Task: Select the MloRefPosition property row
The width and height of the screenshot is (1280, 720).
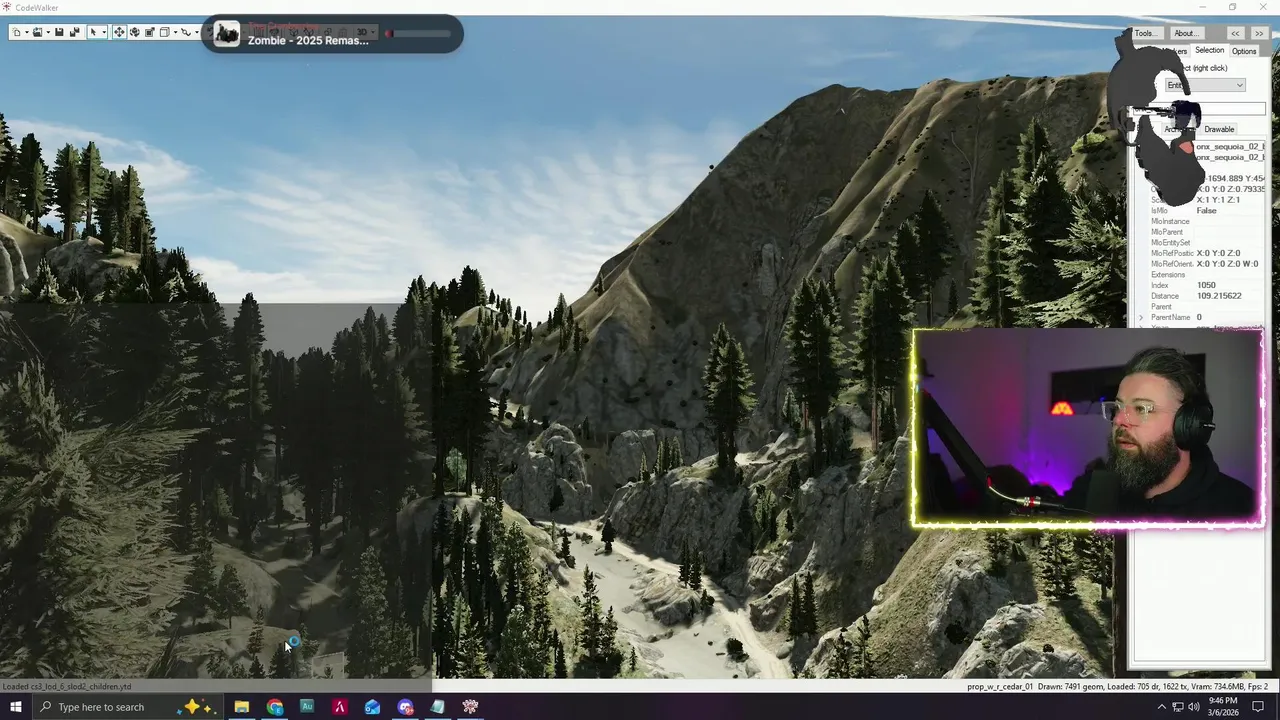Action: click(x=1207, y=253)
